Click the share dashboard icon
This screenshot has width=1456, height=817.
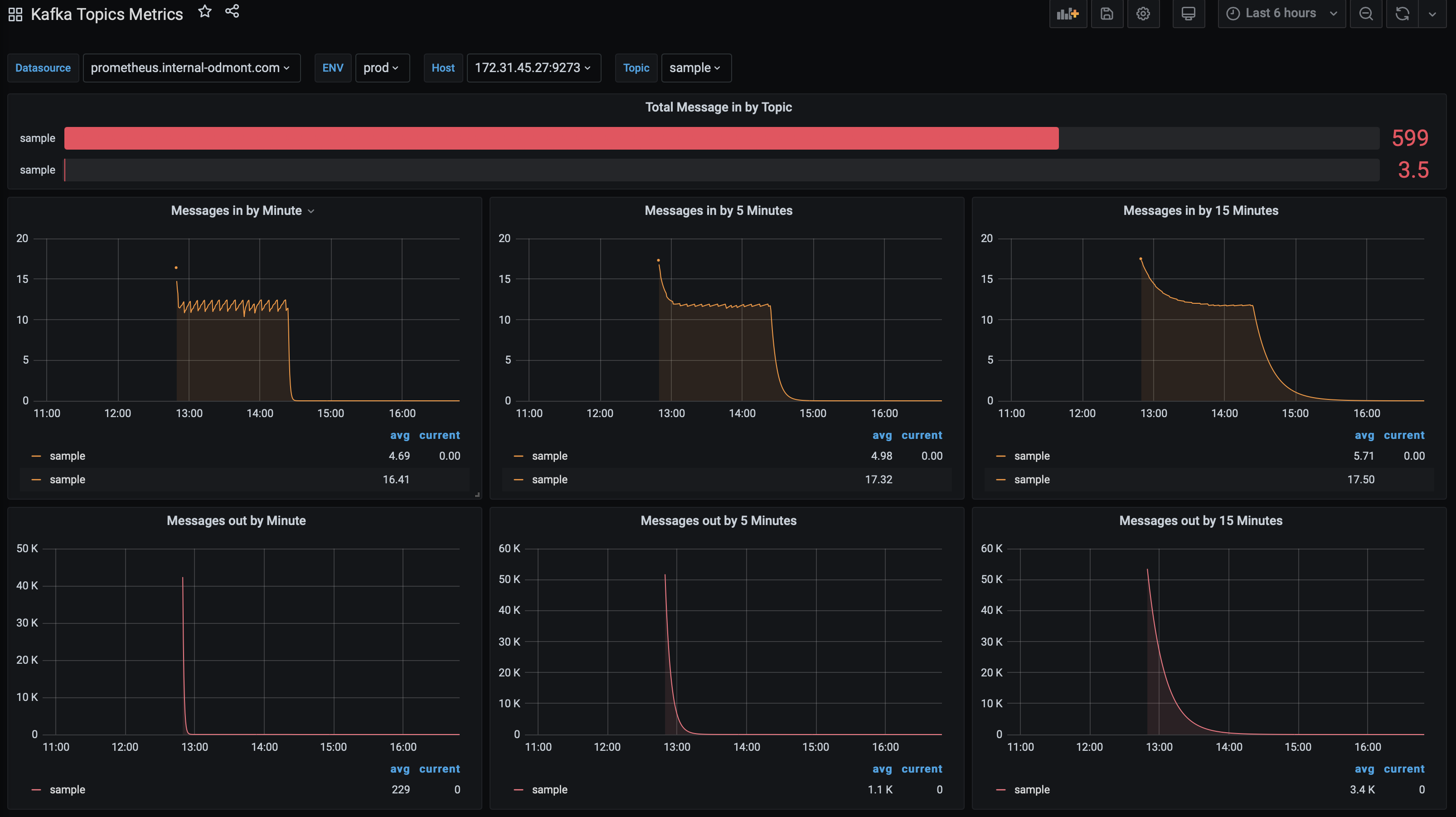(x=232, y=11)
